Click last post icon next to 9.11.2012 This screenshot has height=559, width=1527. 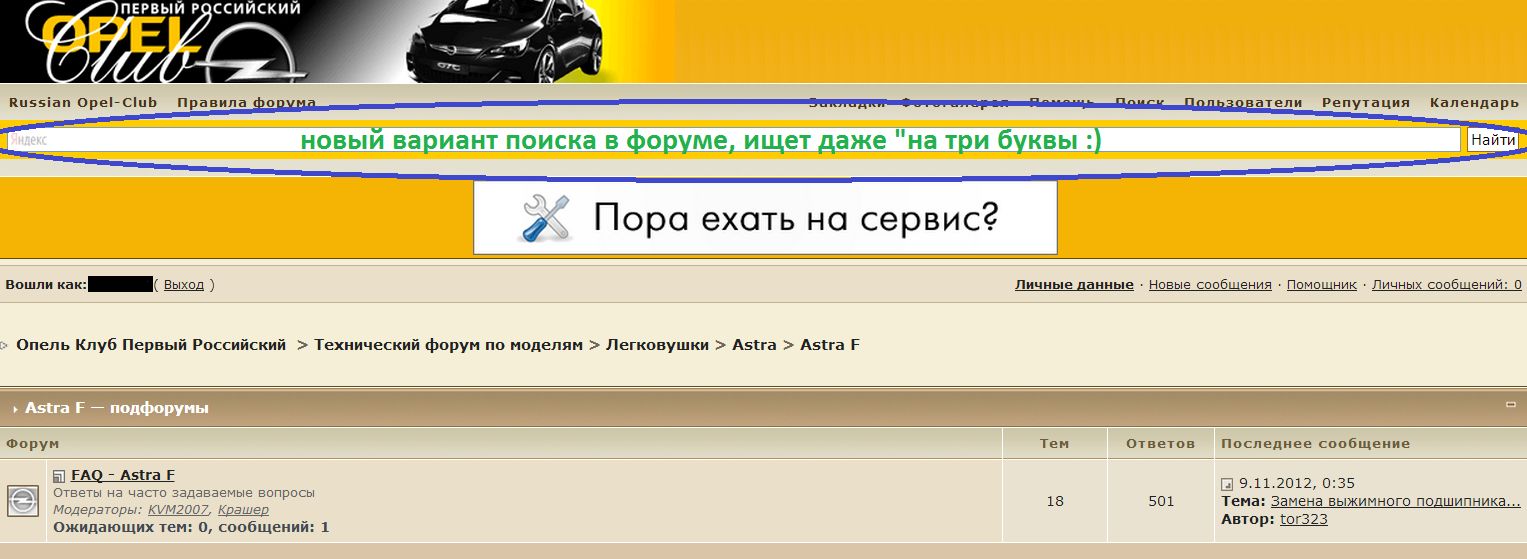click(x=1227, y=484)
